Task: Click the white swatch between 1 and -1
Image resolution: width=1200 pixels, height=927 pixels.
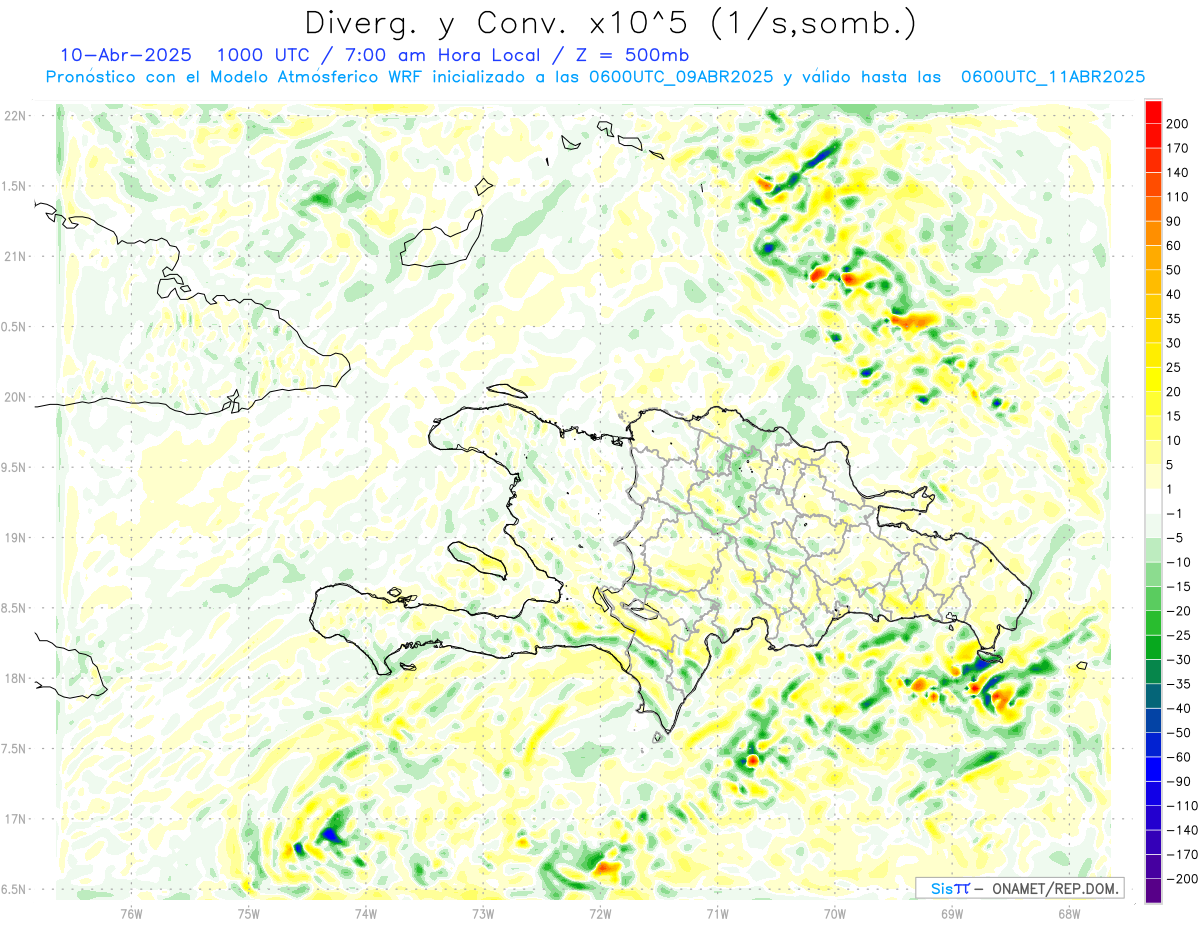Action: click(1153, 501)
